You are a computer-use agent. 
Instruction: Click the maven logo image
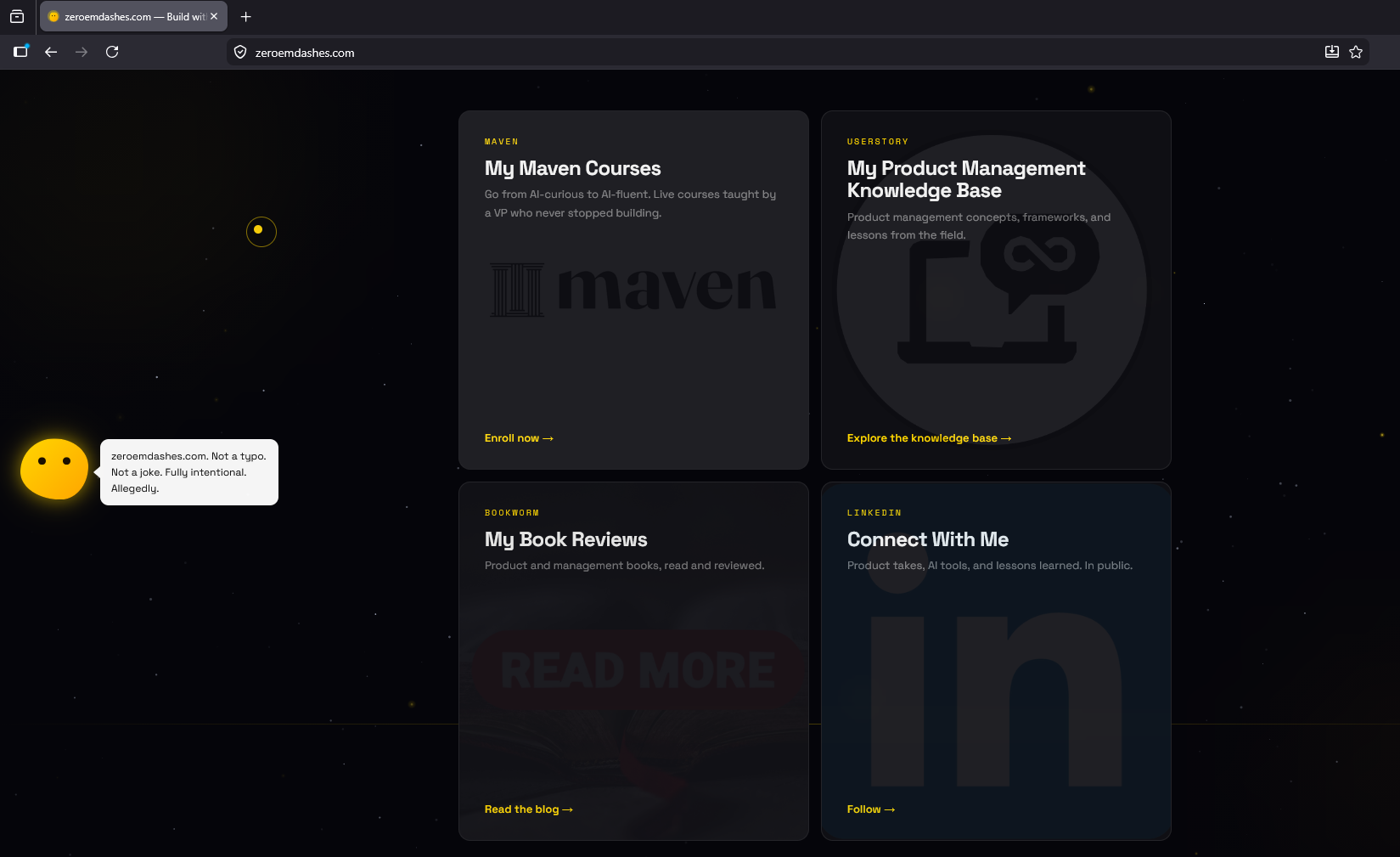click(x=633, y=289)
